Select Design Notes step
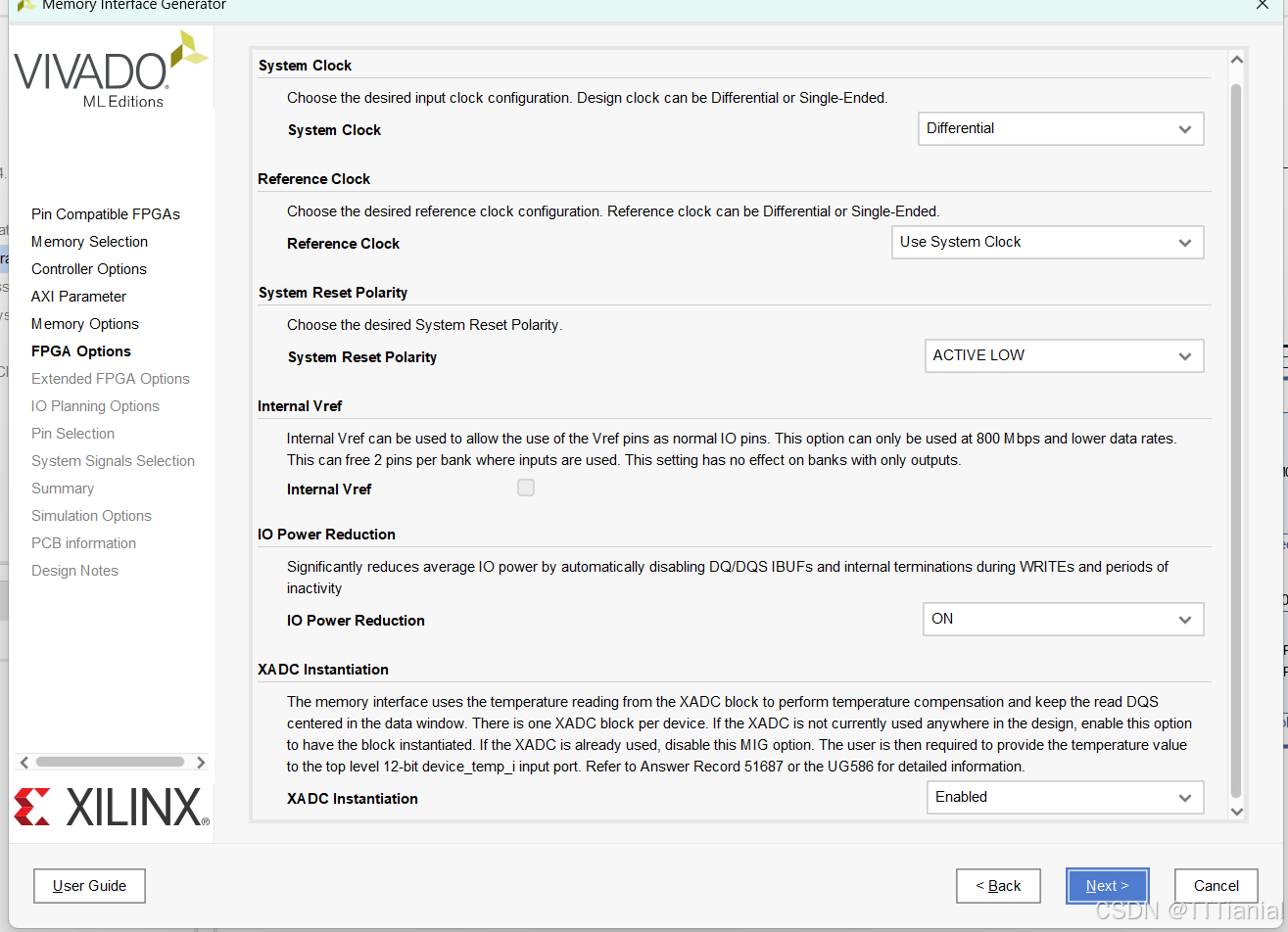Viewport: 1288px width, 932px height. 74,571
